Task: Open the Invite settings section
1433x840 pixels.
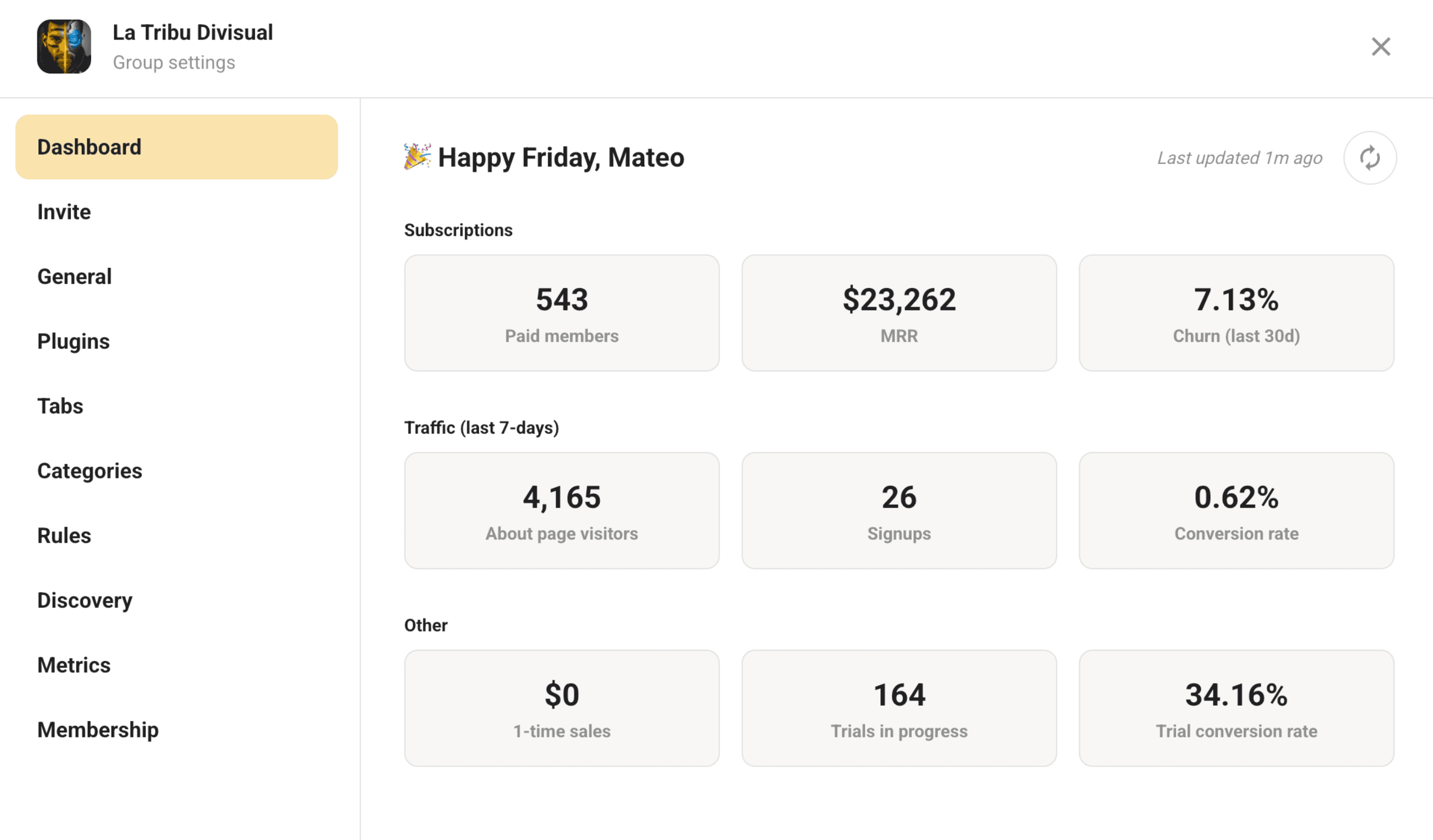Action: [x=64, y=212]
